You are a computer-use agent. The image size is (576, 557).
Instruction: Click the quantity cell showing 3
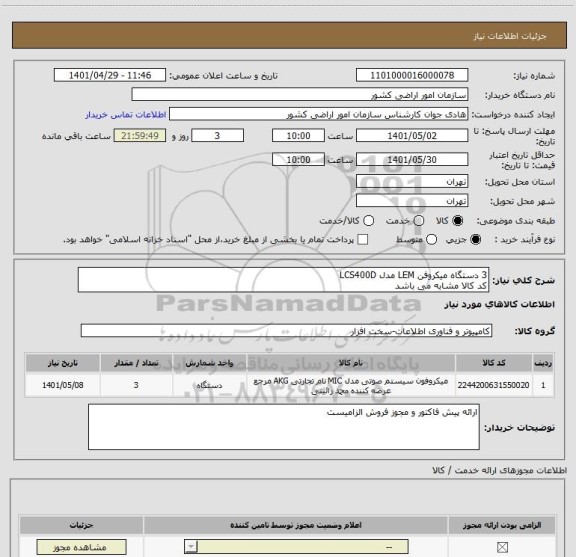[x=136, y=385]
